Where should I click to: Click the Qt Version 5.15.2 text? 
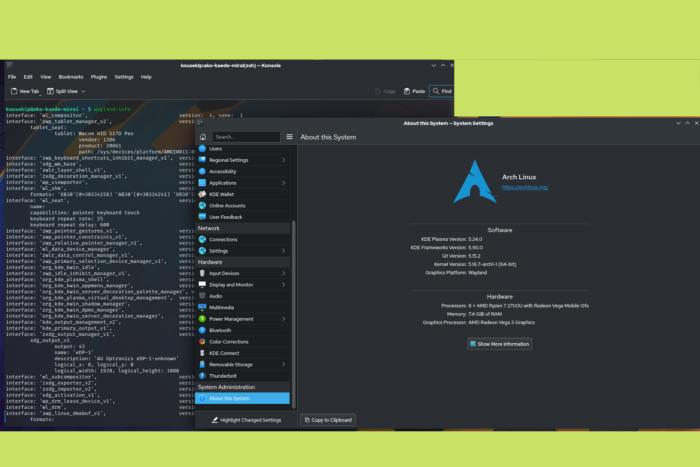pos(461,256)
